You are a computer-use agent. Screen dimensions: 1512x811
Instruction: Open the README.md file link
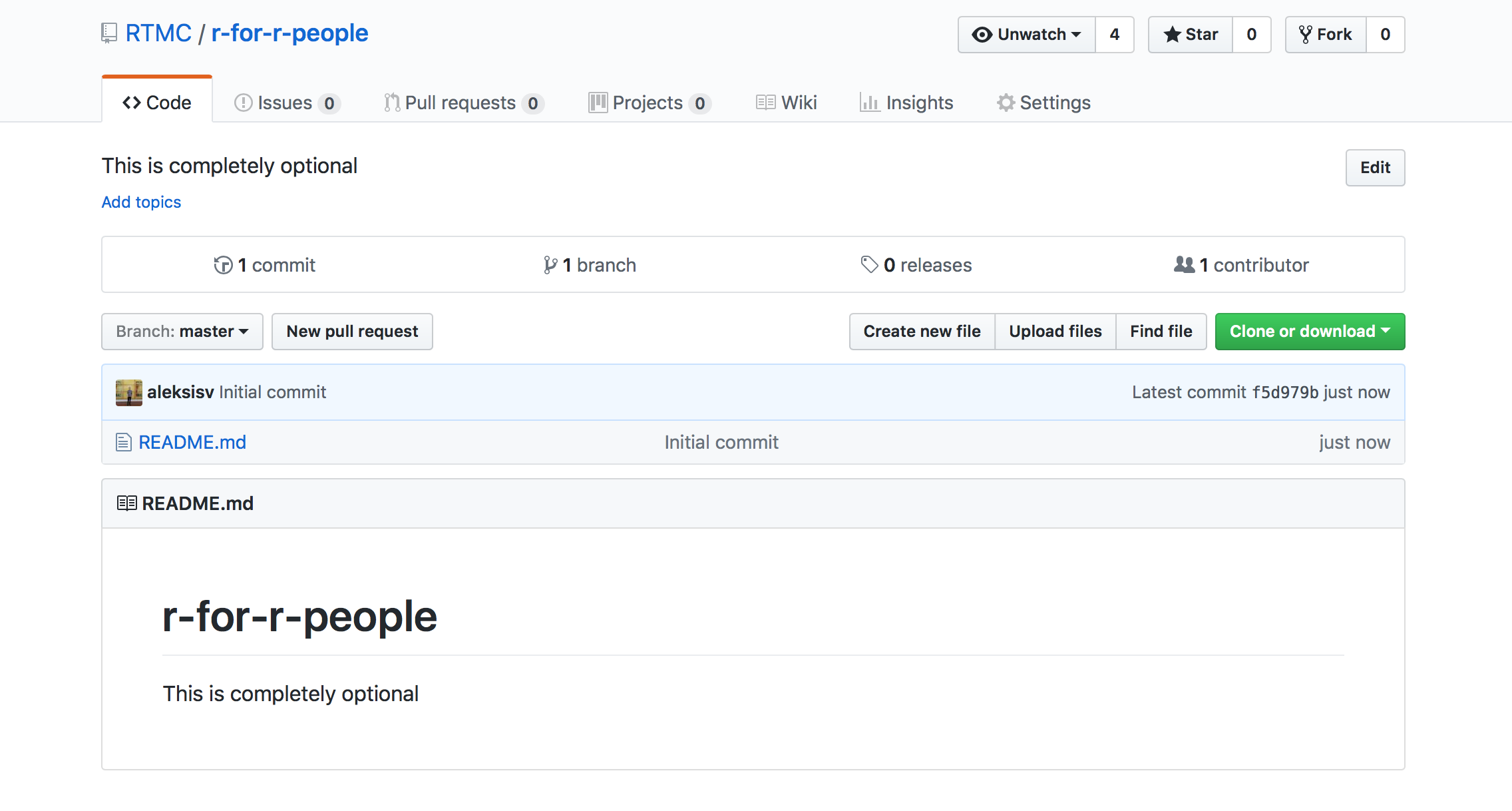tap(192, 442)
